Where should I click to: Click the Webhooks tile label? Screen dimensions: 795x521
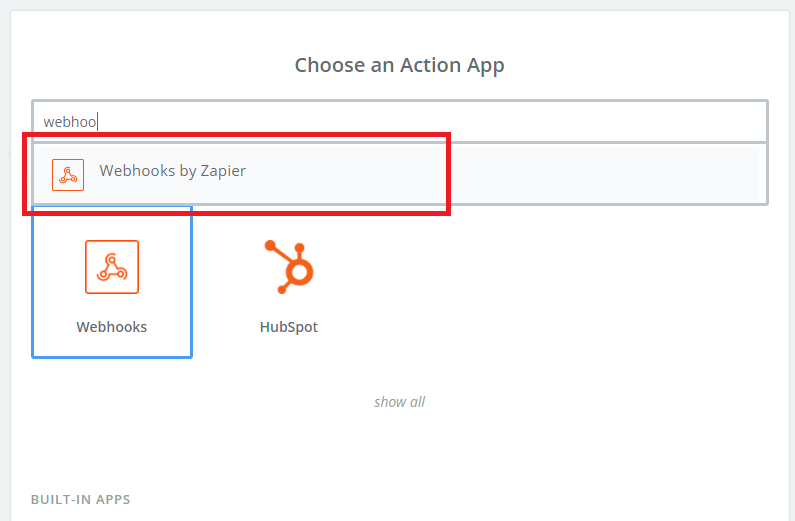click(x=112, y=327)
